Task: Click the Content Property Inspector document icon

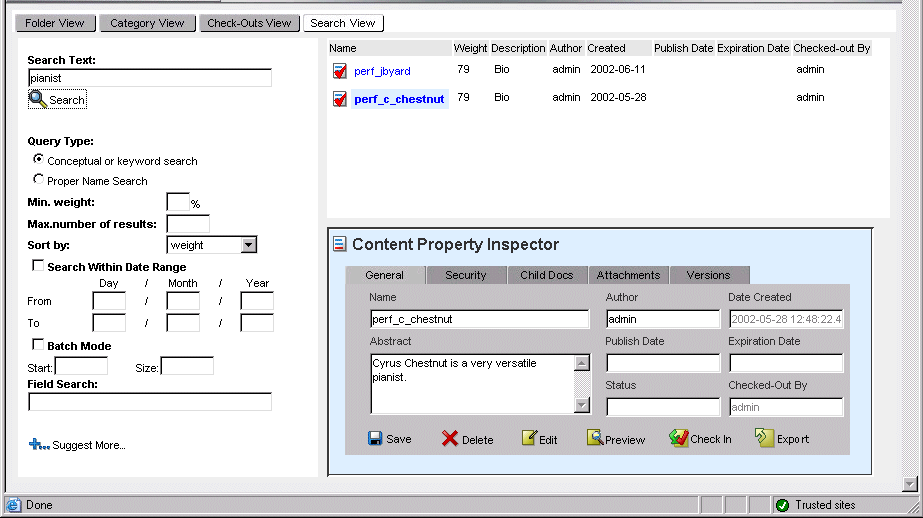Action: point(340,244)
